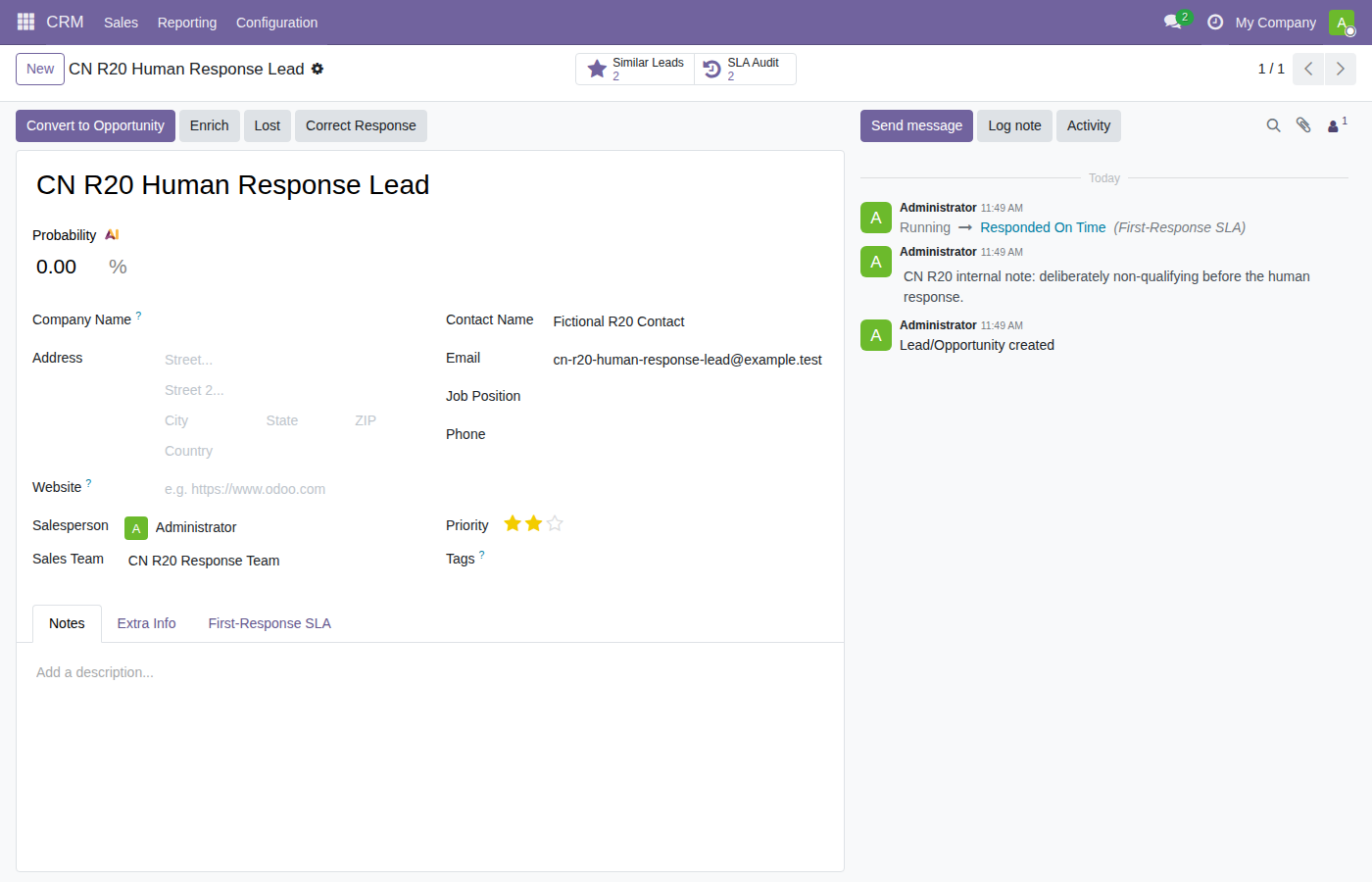Click the AI probability icon
The height and width of the screenshot is (882, 1372).
pos(112,235)
